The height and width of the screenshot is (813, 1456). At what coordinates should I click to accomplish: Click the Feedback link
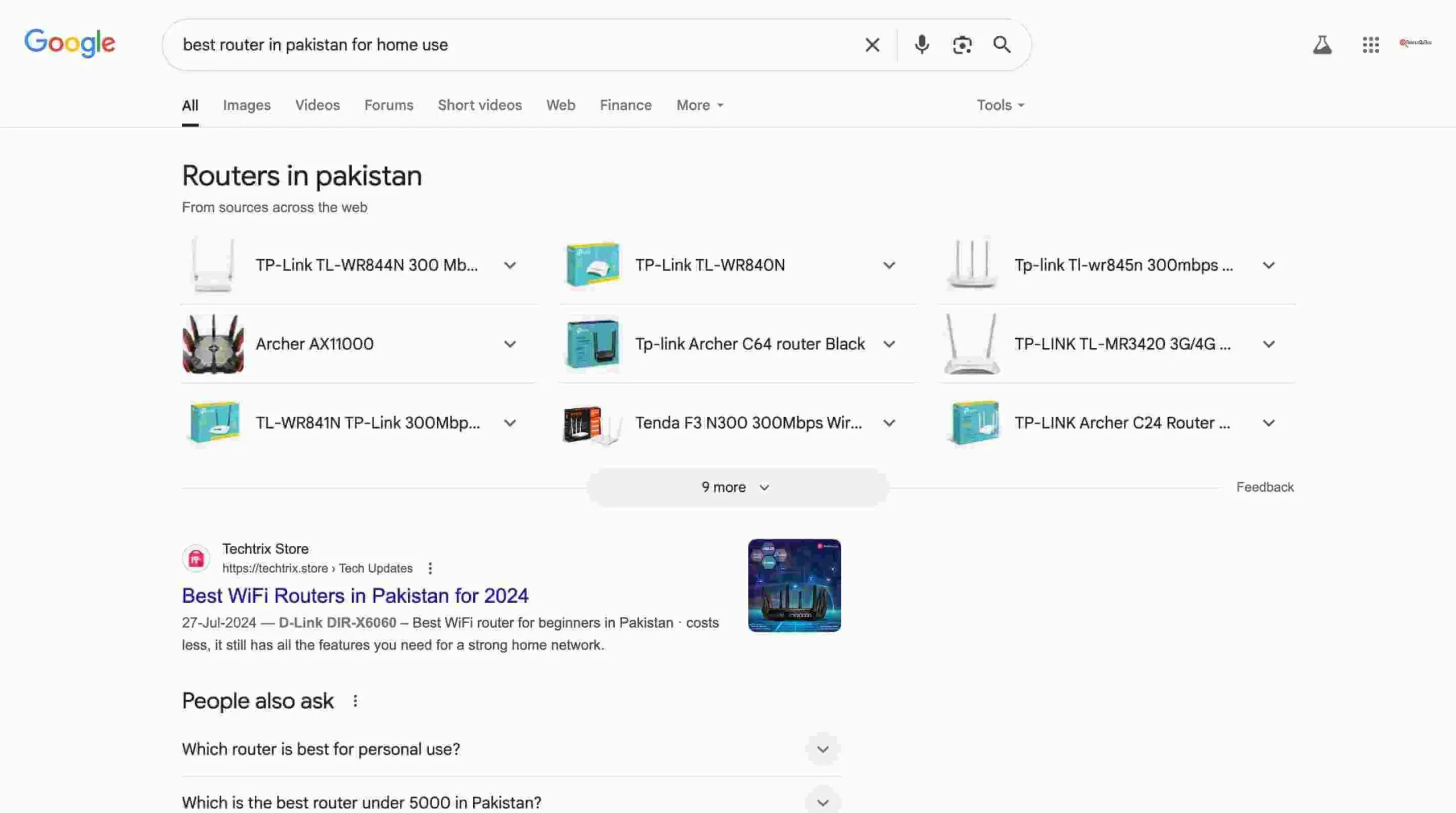tap(1264, 487)
